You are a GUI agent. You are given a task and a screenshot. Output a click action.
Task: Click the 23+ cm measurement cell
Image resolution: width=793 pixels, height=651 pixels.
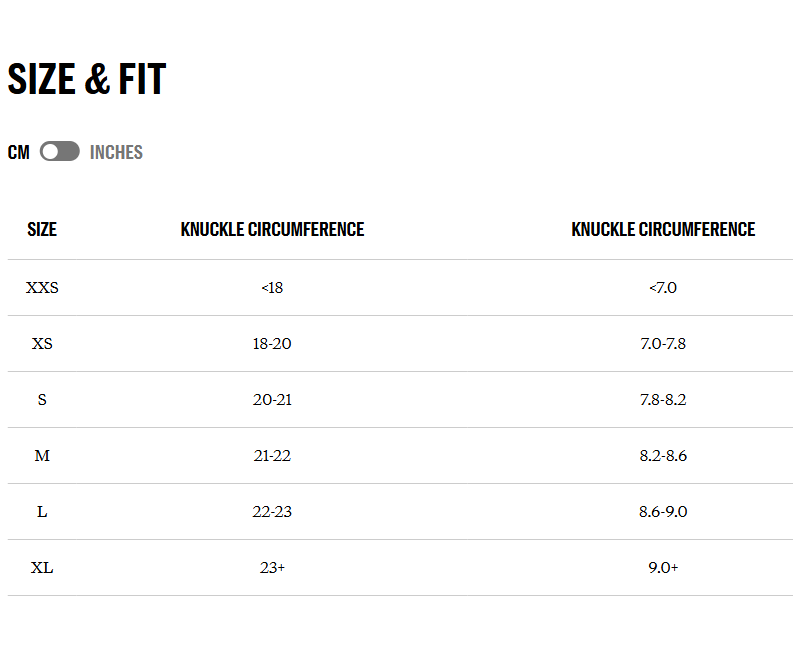[x=272, y=568]
